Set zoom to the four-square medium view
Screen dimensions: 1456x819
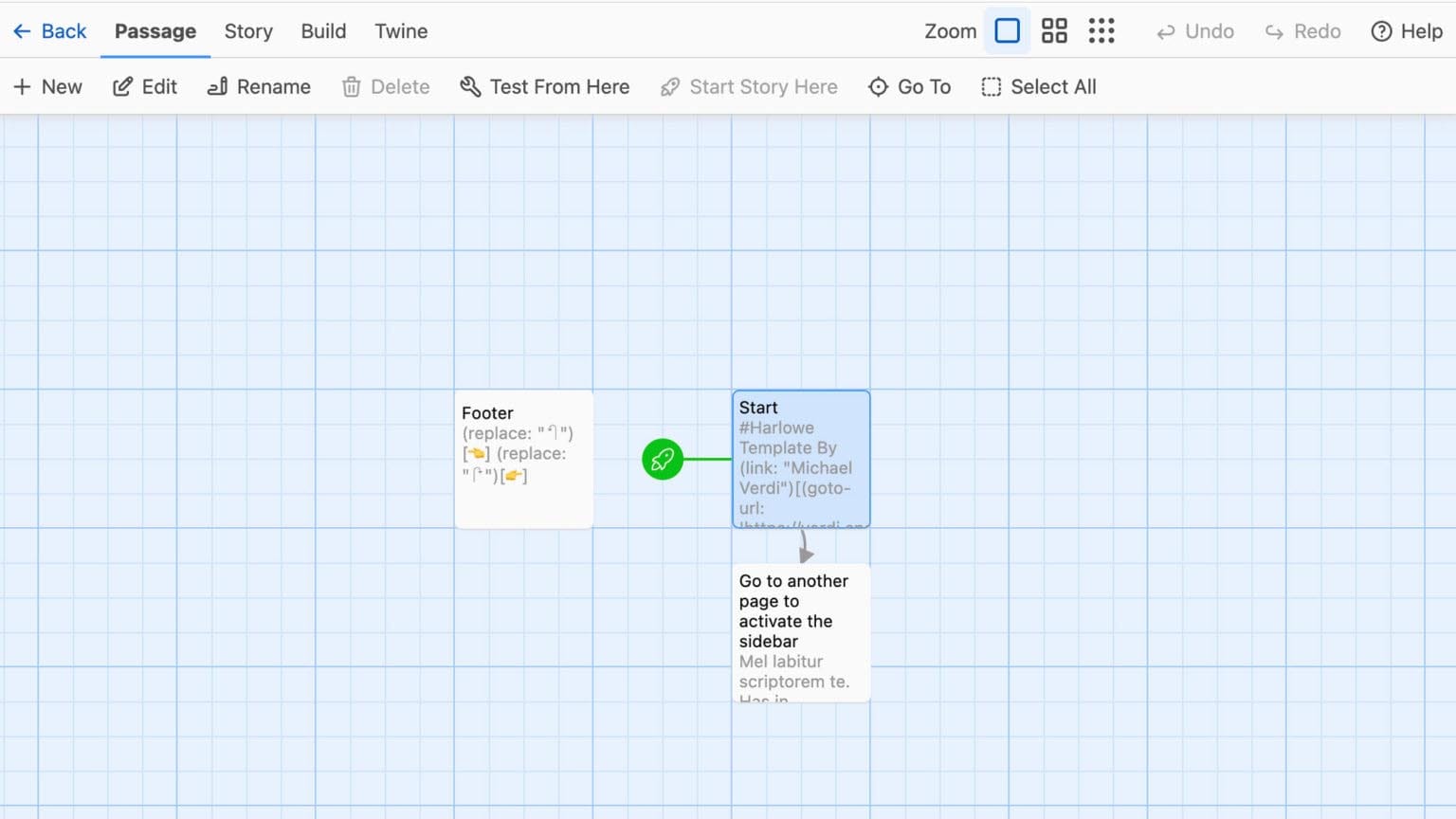click(x=1054, y=31)
